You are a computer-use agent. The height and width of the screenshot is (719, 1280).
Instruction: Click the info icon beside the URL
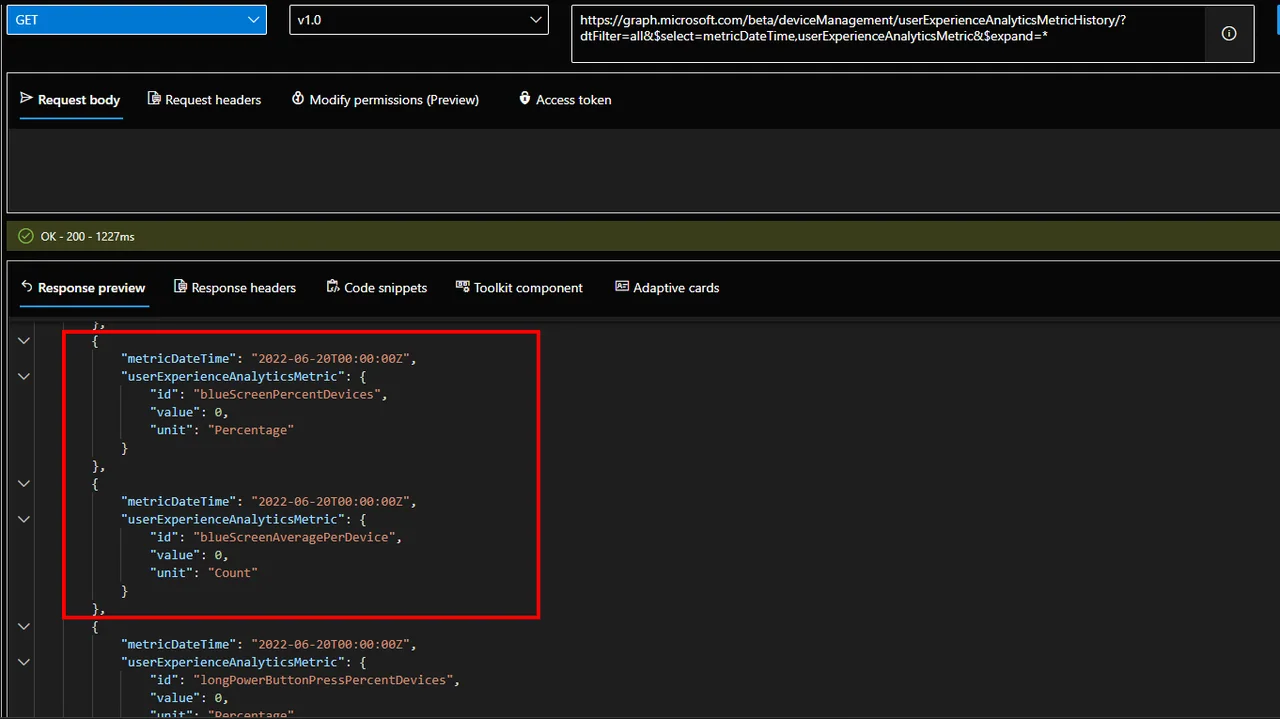click(1229, 34)
